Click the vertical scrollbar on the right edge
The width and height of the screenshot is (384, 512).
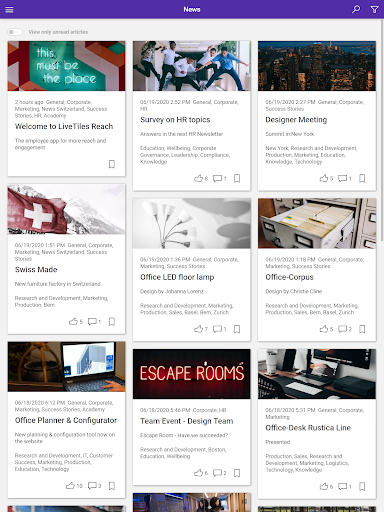click(x=382, y=130)
